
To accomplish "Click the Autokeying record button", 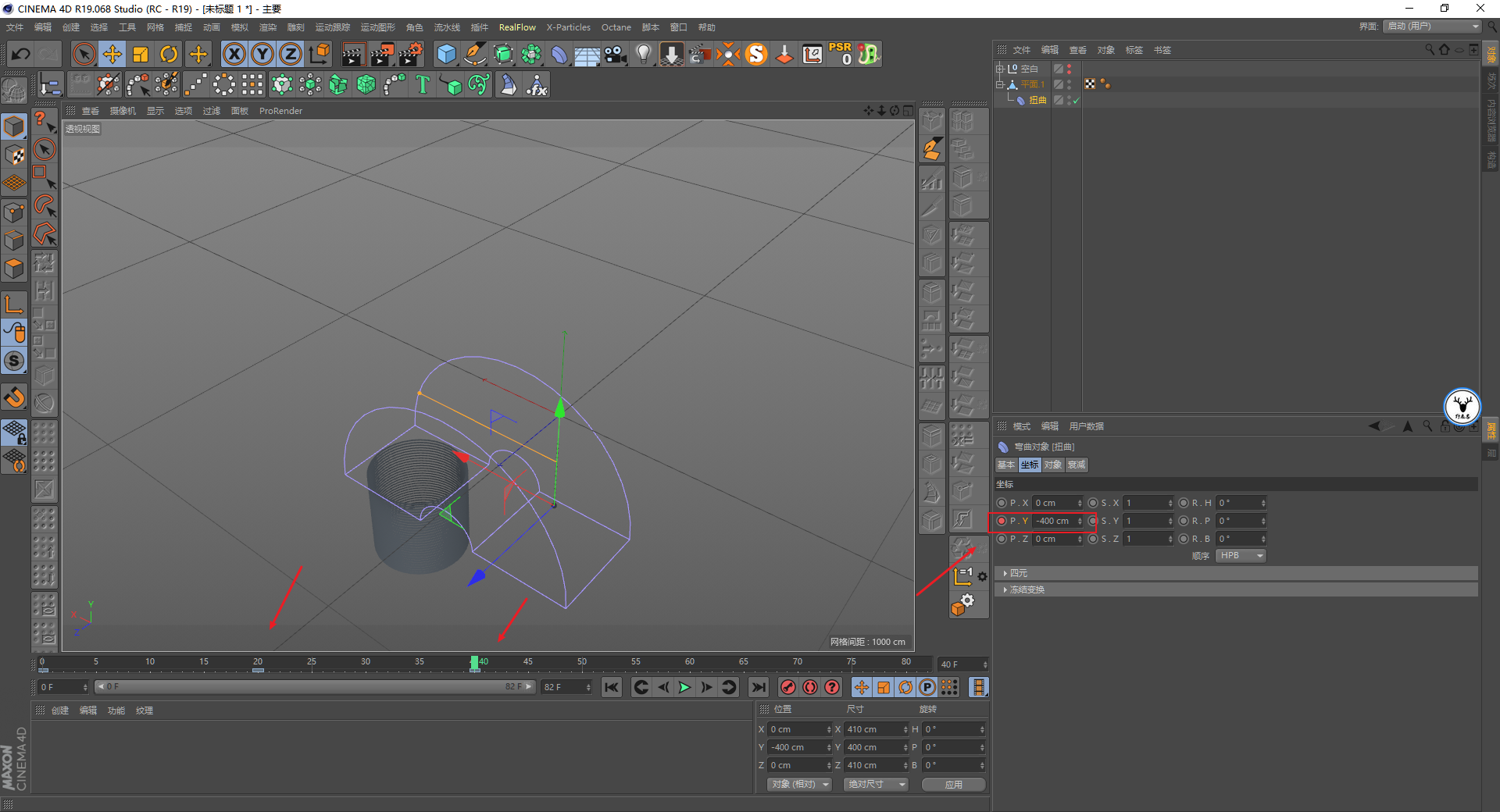I will point(810,687).
